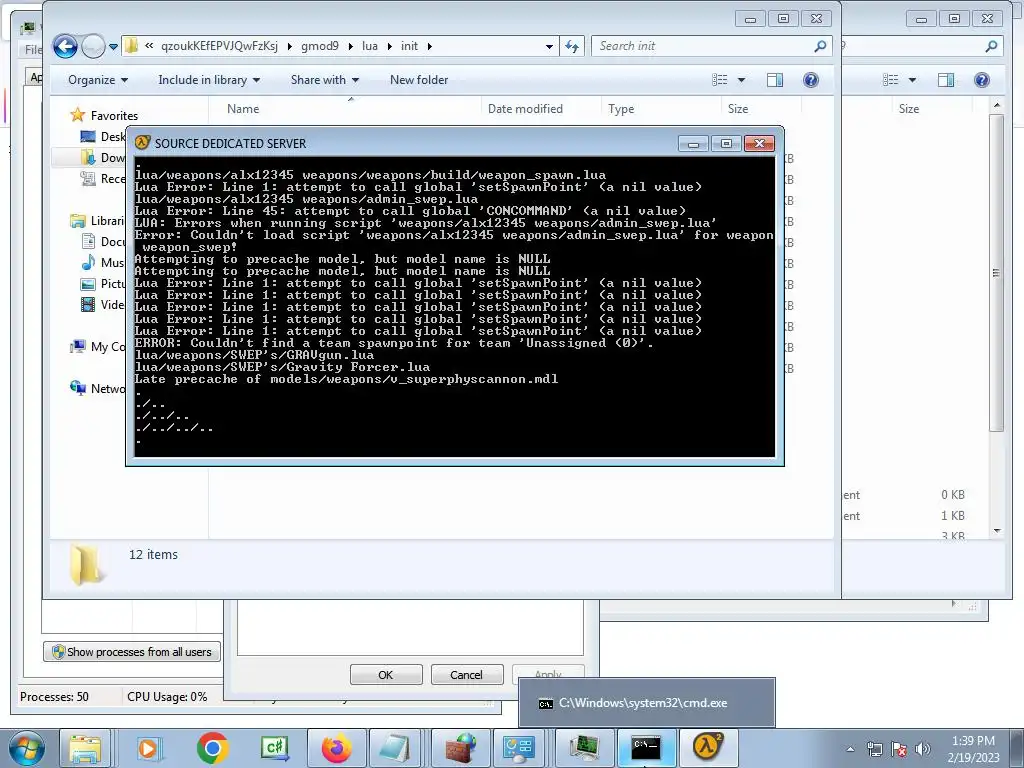Select Libraries in the navigation pane
1024x768 pixels.
point(98,221)
